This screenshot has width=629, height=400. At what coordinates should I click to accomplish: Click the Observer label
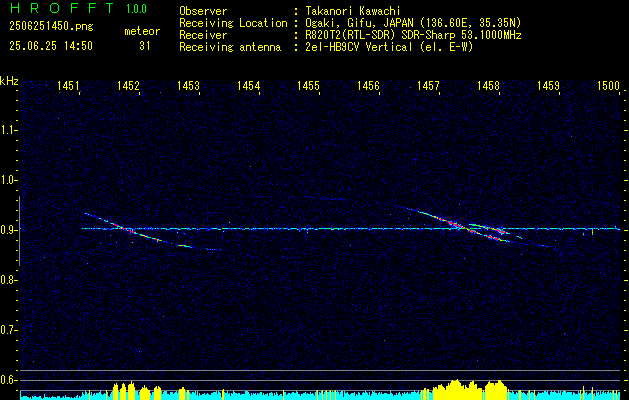[203, 11]
